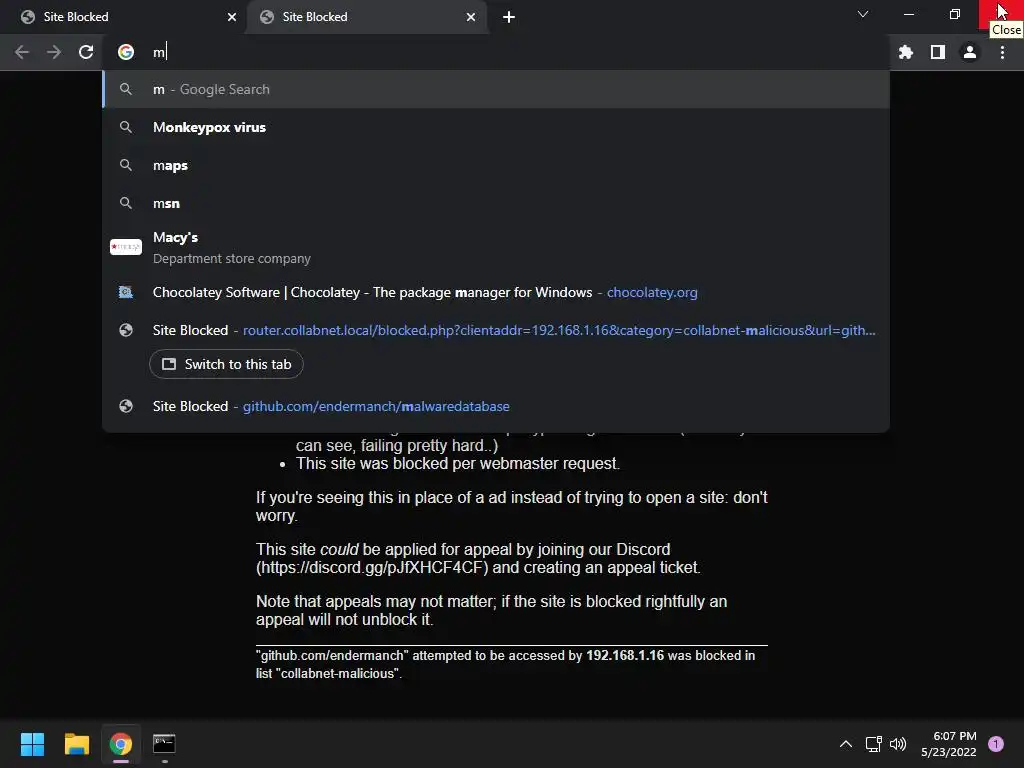Click the magnifier icon beside 'Monkeypox virus'
Viewport: 1024px width, 768px height.
(126, 127)
